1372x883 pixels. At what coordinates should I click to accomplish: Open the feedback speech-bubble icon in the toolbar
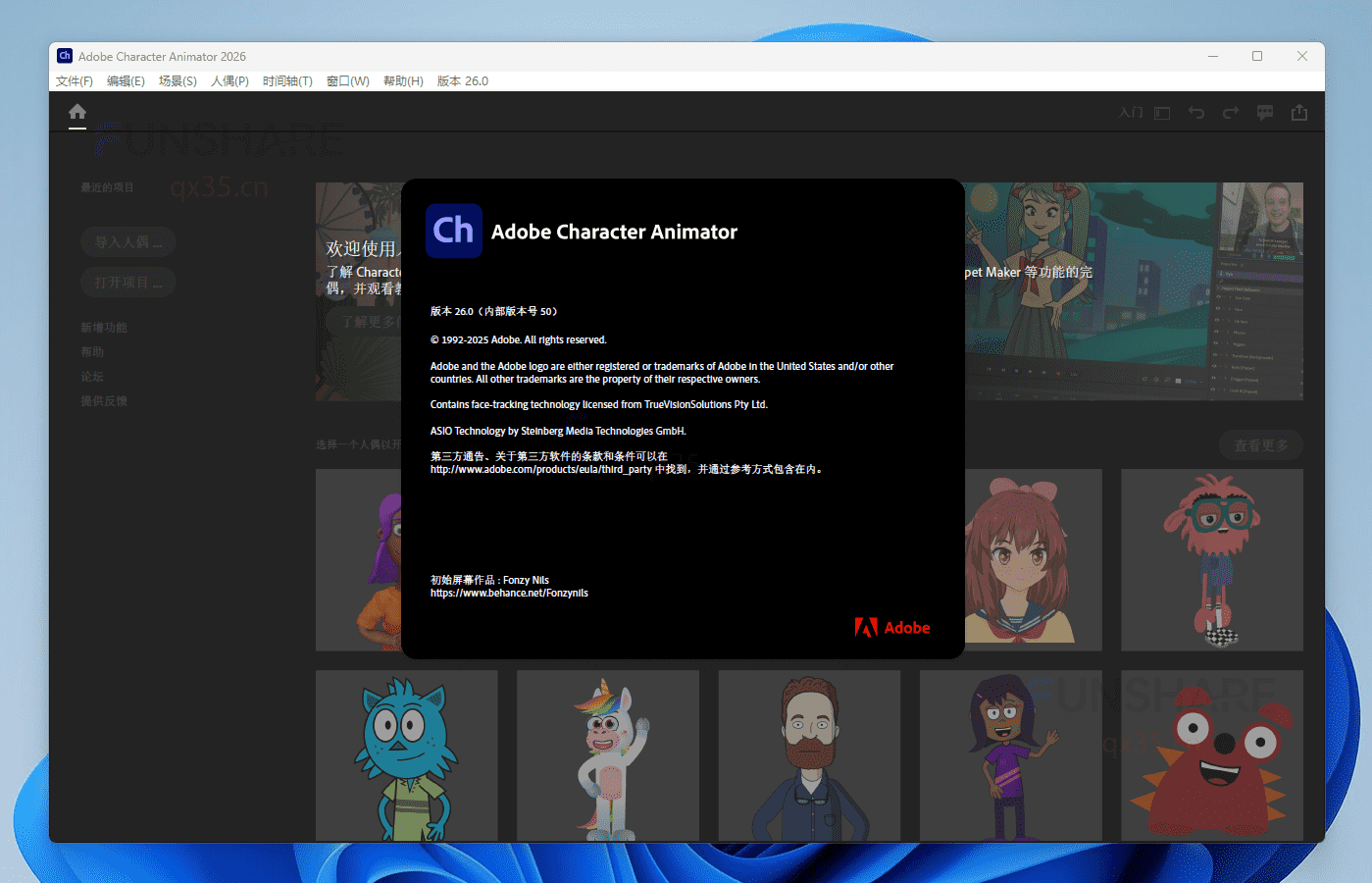coord(1264,112)
